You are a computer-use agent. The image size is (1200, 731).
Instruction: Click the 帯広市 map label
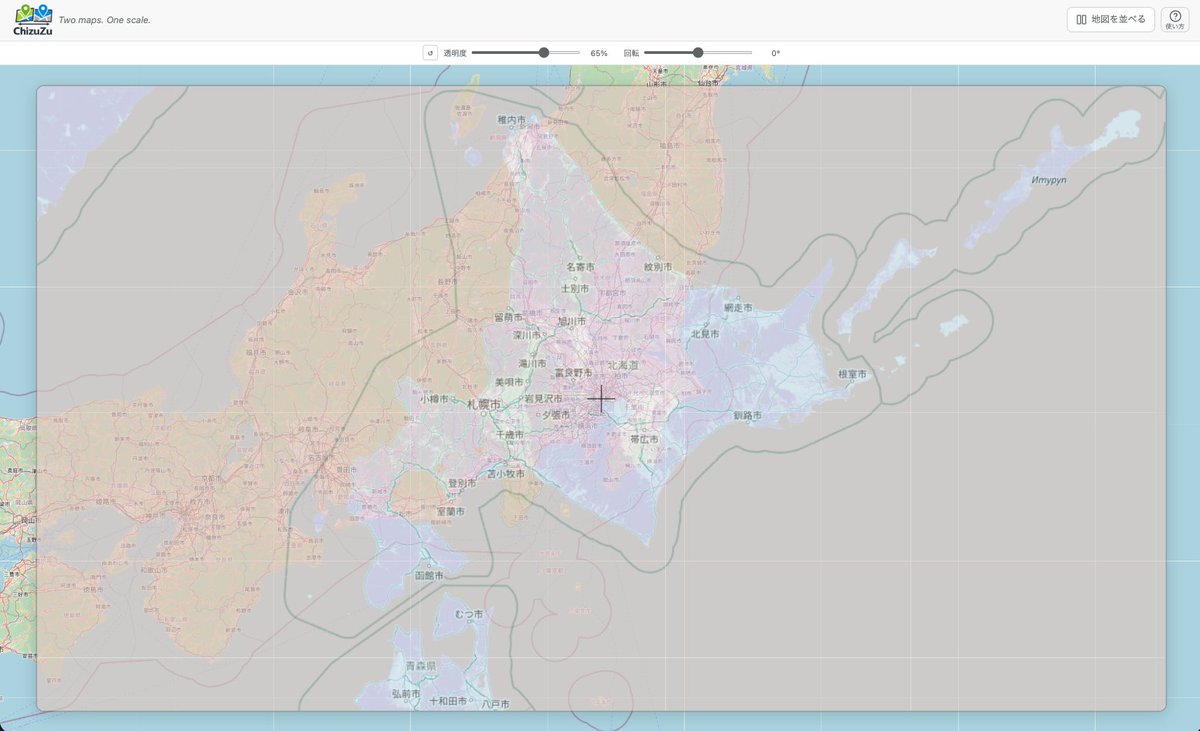(x=644, y=439)
